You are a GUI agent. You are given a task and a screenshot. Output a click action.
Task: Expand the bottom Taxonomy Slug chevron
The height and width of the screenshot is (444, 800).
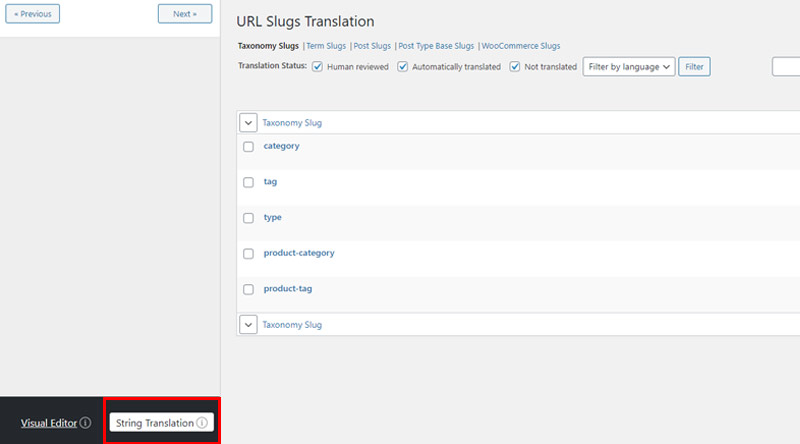(248, 325)
